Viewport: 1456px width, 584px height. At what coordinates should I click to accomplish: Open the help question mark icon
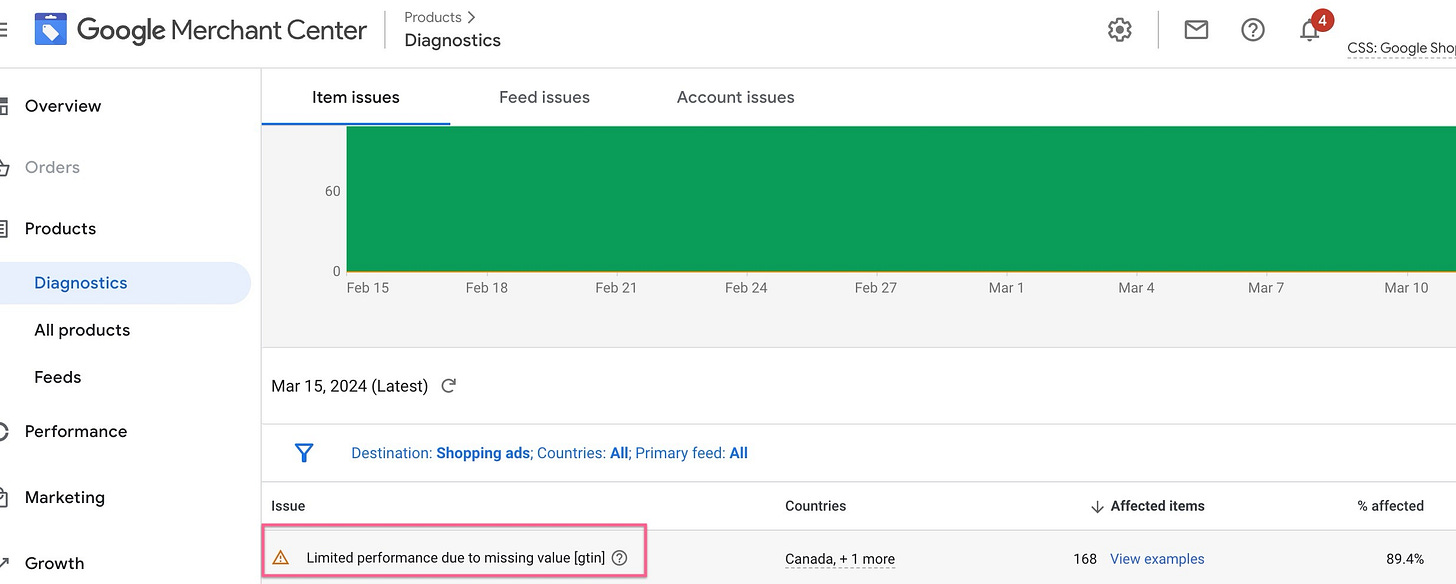(x=1253, y=30)
